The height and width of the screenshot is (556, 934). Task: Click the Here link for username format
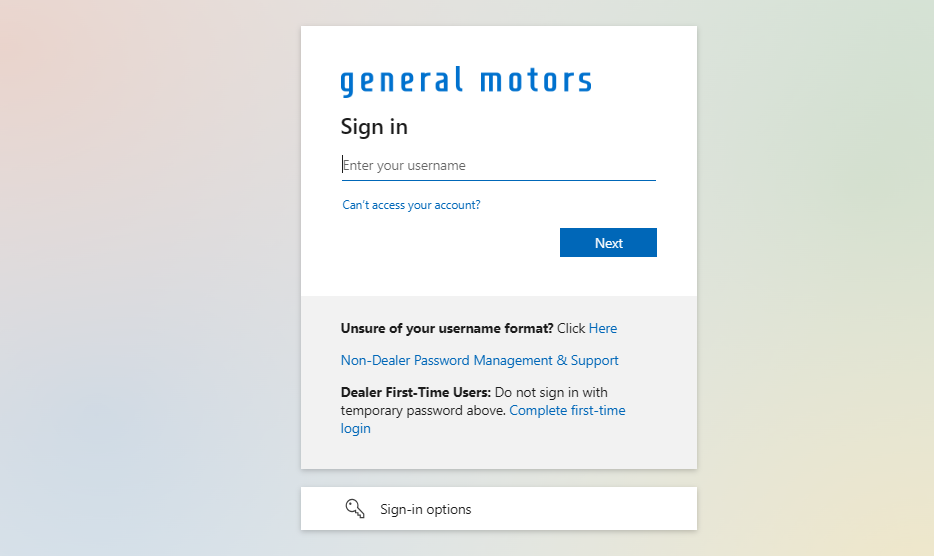[x=602, y=328]
